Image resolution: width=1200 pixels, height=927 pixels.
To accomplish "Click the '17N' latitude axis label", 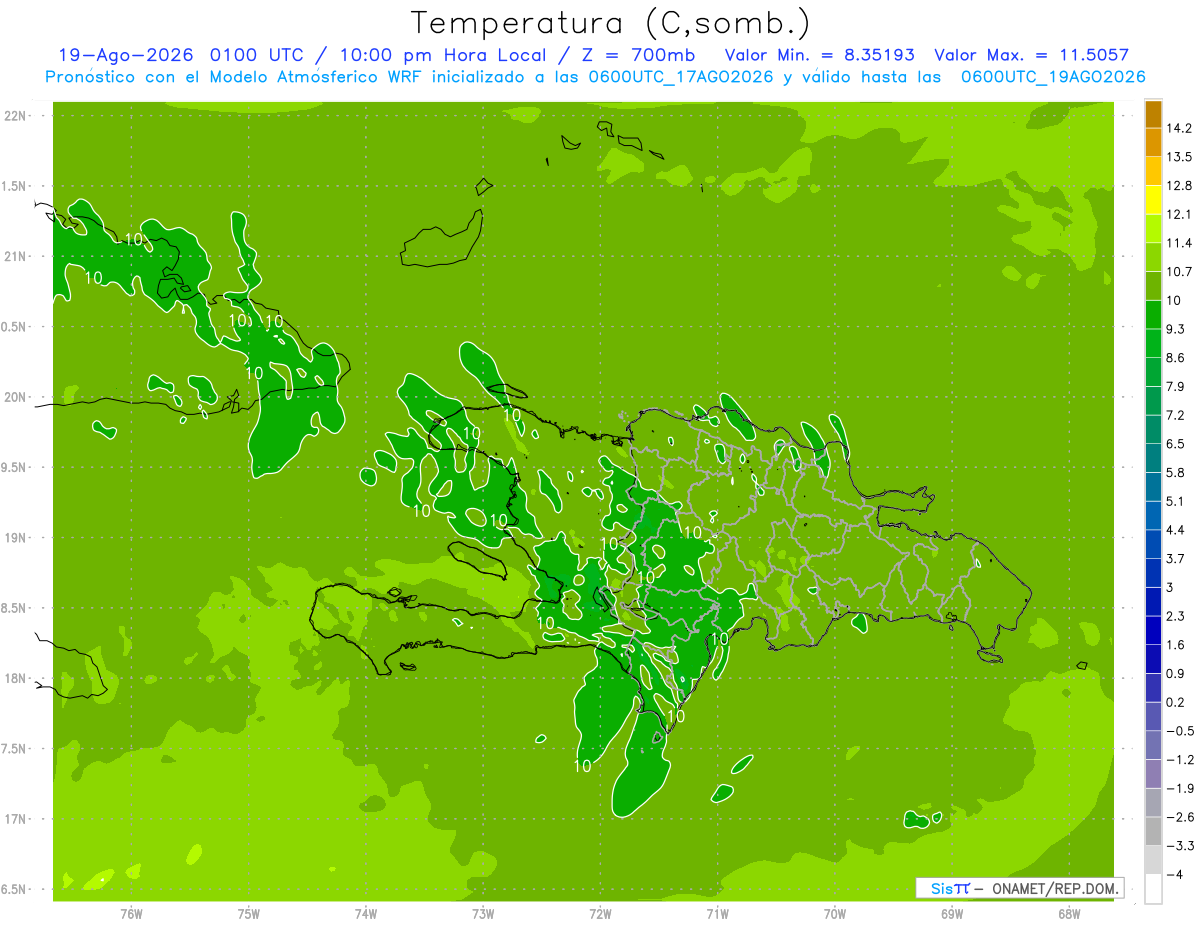I will tap(16, 820).
